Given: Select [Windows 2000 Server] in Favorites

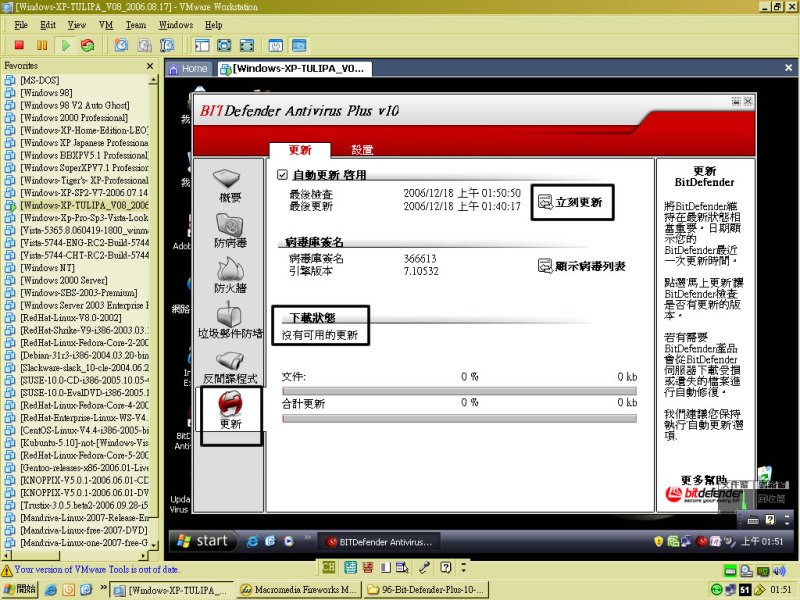Looking at the screenshot, I should [x=64, y=280].
